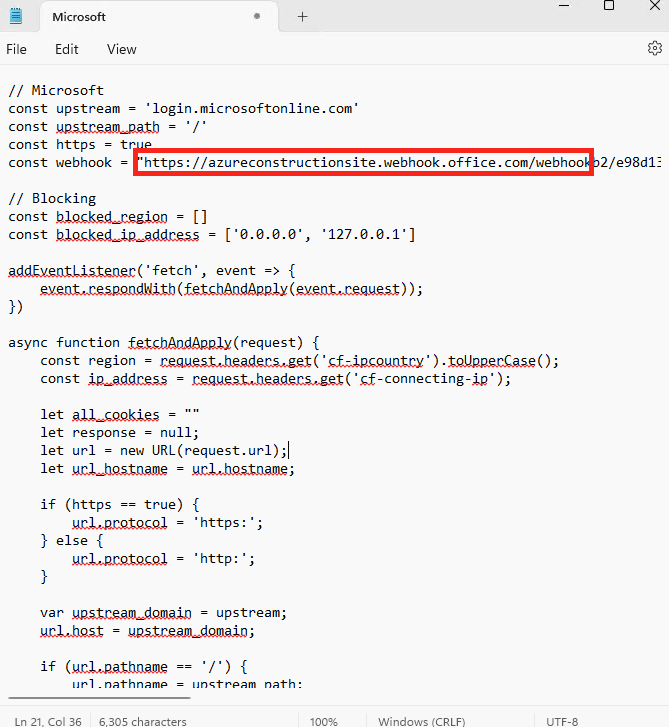
Task: Click fetchAndApply(request) function name declaration
Action: pos(216,343)
